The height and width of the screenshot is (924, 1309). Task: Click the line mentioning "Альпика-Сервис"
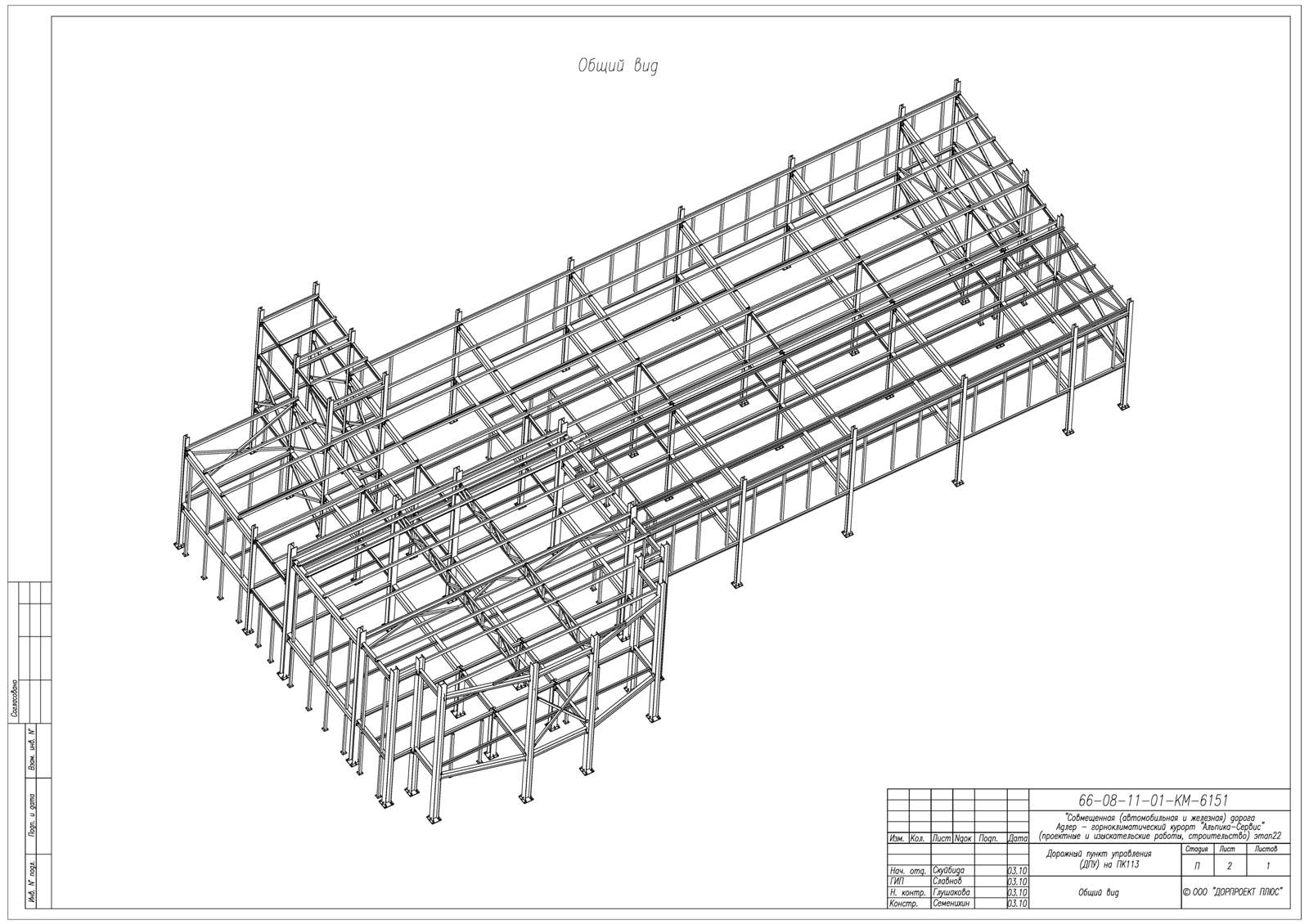pyautogui.click(x=1160, y=825)
